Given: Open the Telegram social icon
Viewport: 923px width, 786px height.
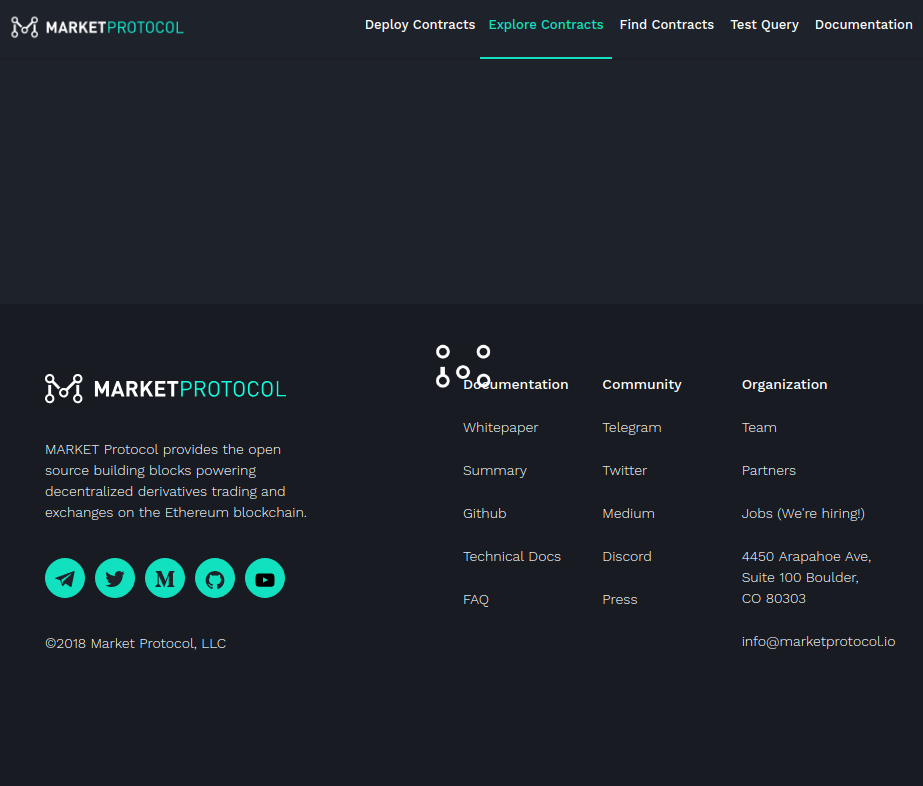Looking at the screenshot, I should [65, 578].
